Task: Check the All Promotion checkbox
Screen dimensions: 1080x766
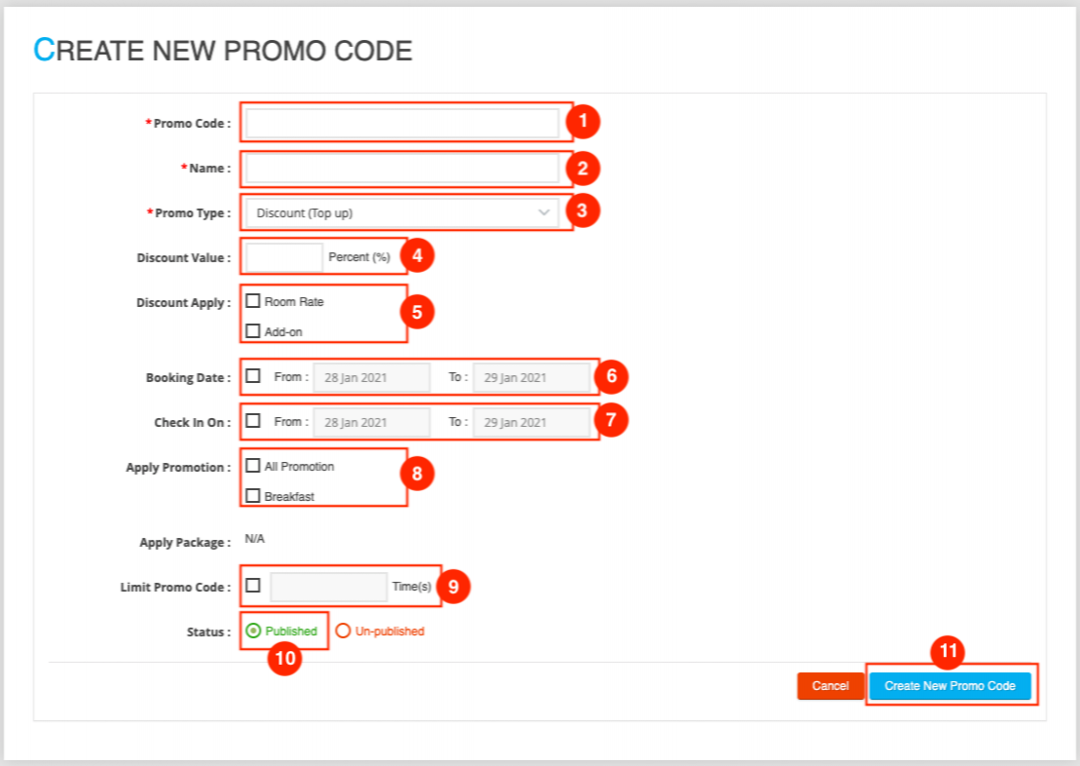Action: click(253, 466)
